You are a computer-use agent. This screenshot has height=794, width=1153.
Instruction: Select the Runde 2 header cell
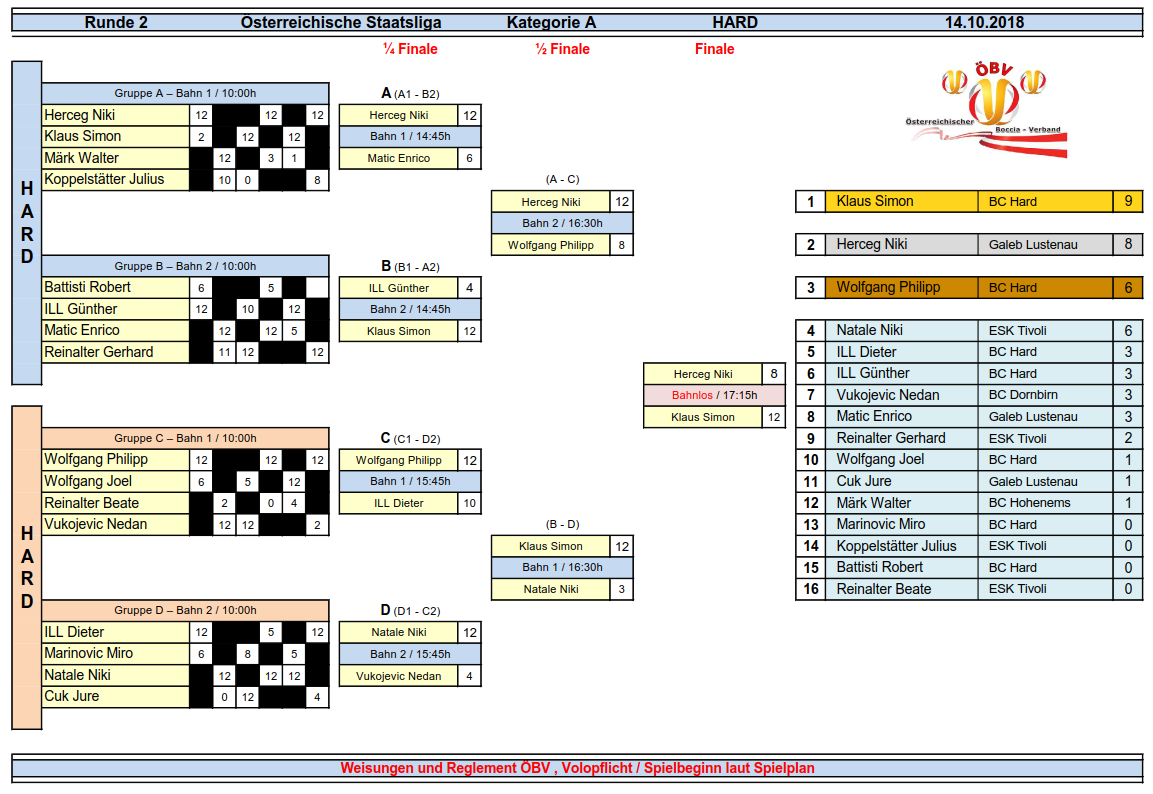point(116,22)
